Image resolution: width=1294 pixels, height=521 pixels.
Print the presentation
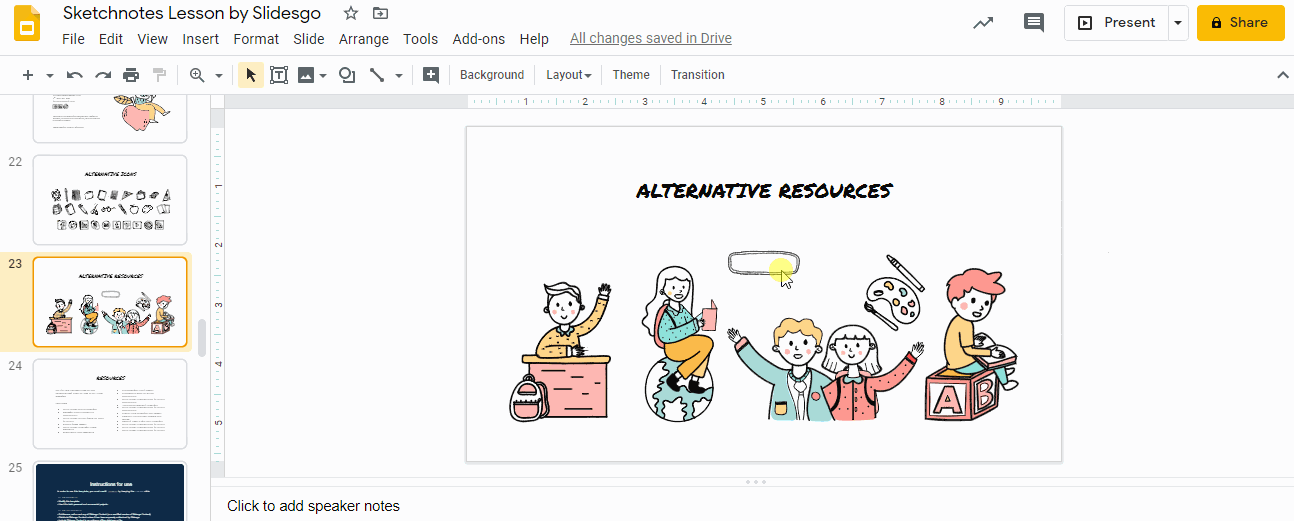pyautogui.click(x=131, y=75)
